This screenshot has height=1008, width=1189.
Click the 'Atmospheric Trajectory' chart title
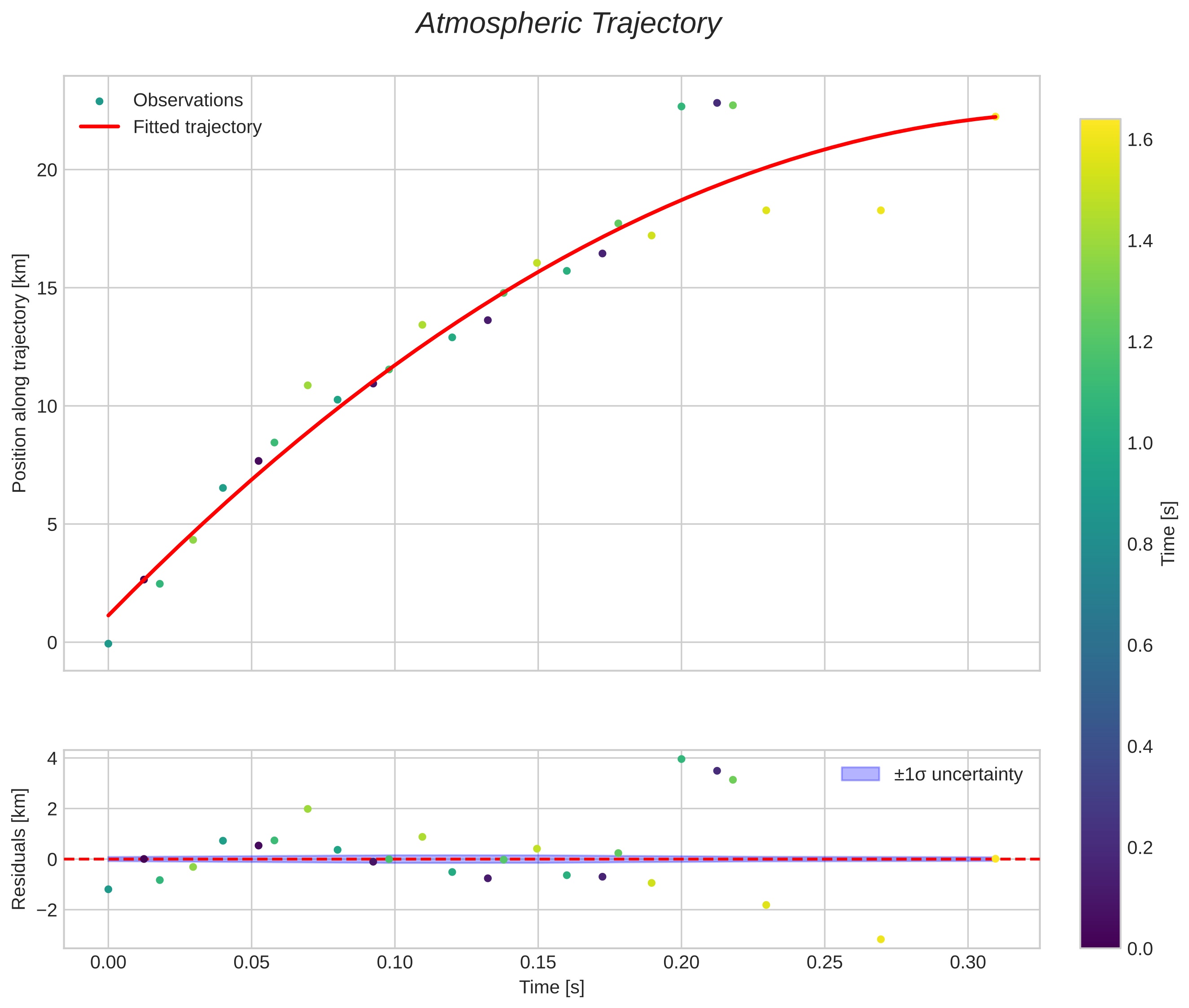pyautogui.click(x=568, y=24)
